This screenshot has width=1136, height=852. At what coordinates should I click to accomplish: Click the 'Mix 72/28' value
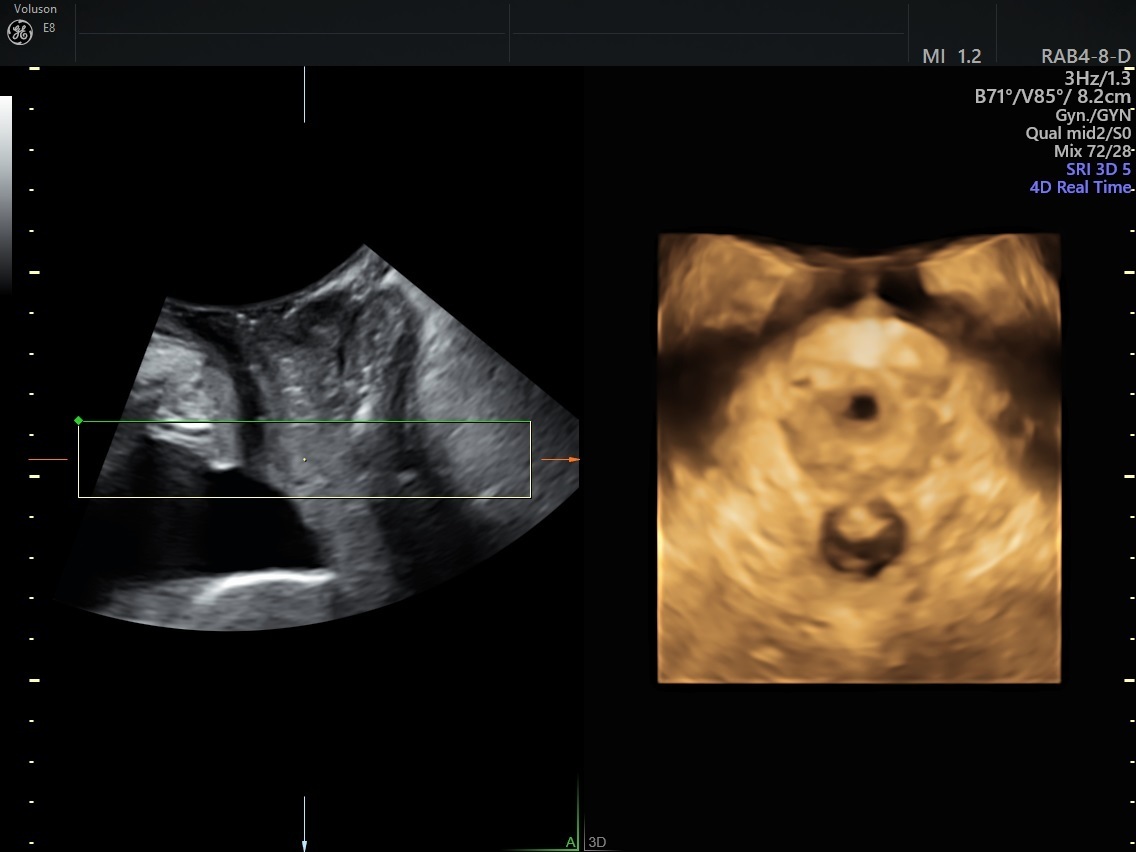click(1092, 151)
